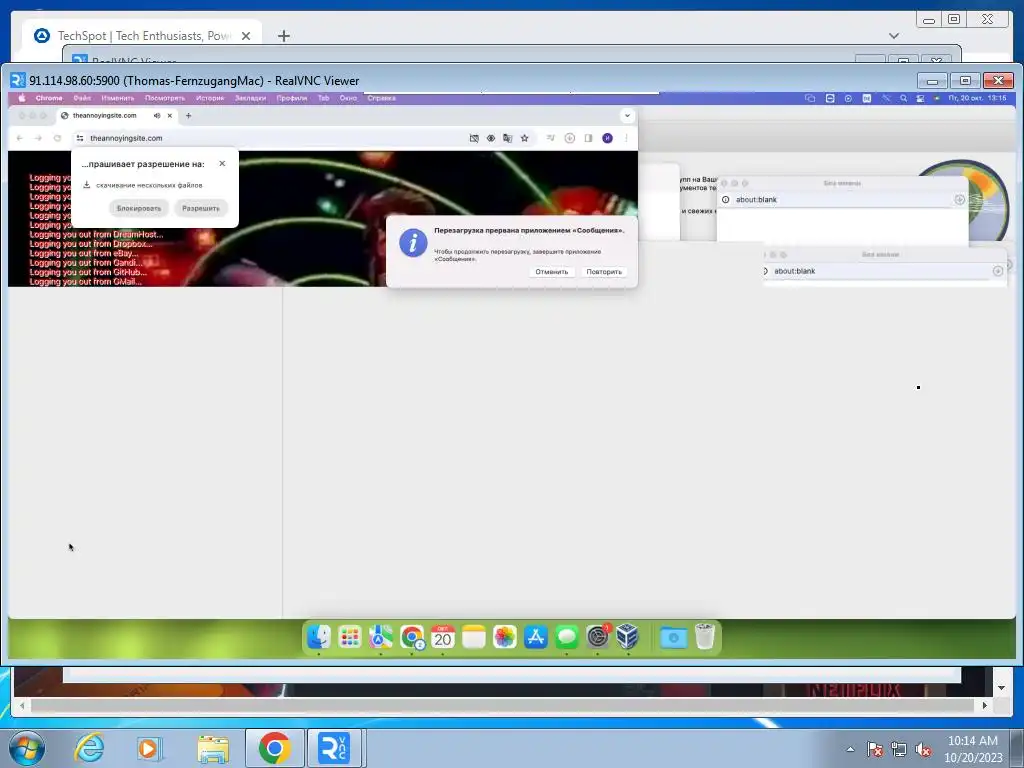This screenshot has height=768, width=1024.
Task: Open Chrome in the Mac dock
Action: click(412, 637)
